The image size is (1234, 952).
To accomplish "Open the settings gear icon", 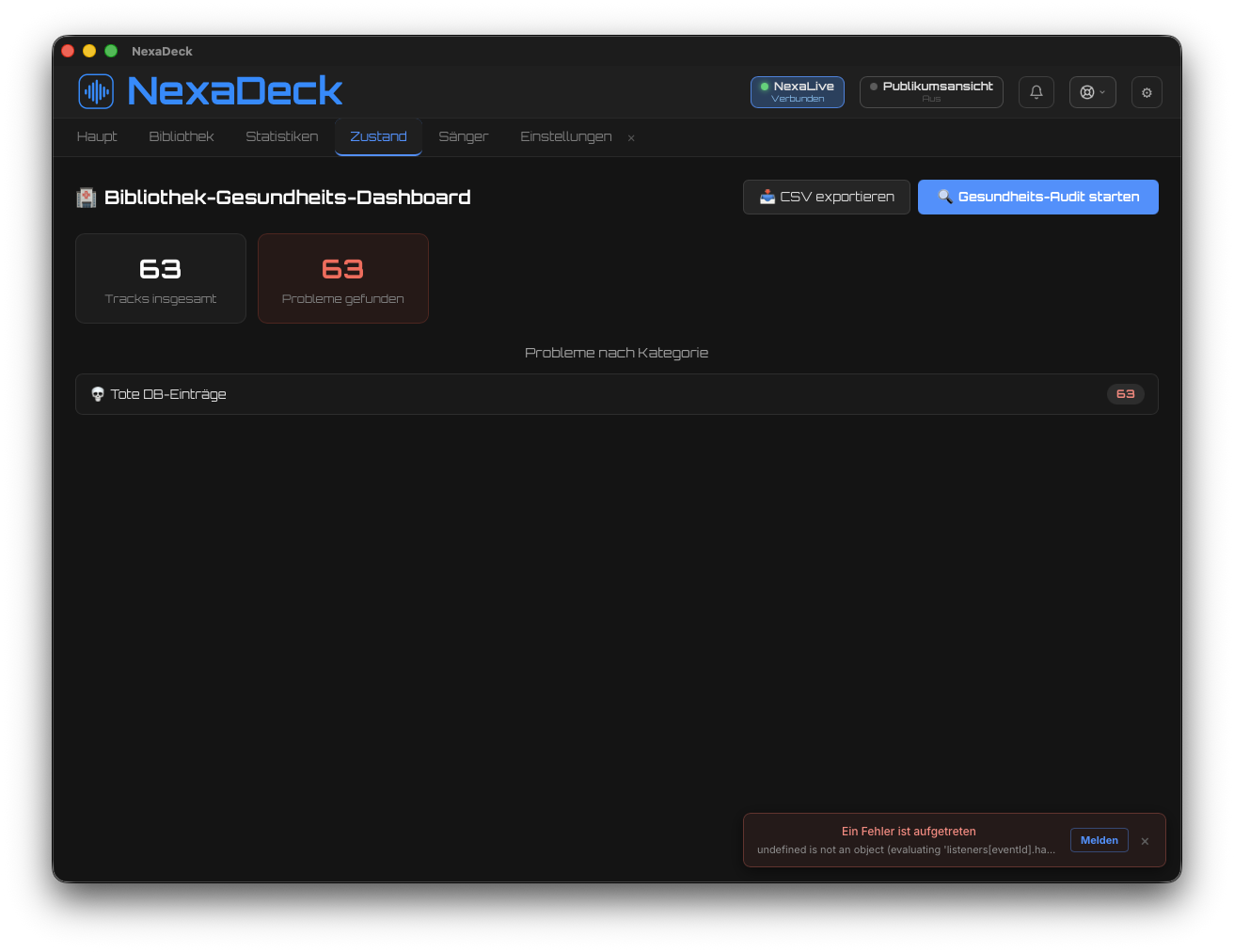I will 1147,92.
